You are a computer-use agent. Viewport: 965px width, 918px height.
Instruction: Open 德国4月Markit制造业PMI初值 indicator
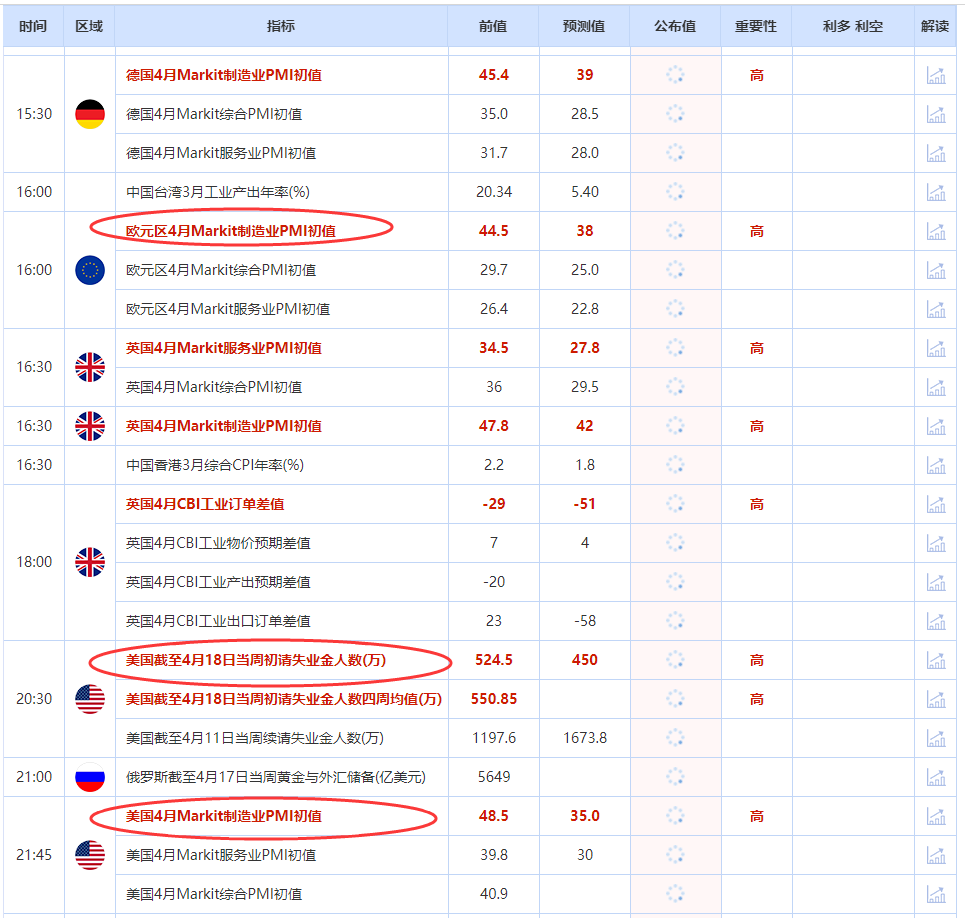(224, 75)
